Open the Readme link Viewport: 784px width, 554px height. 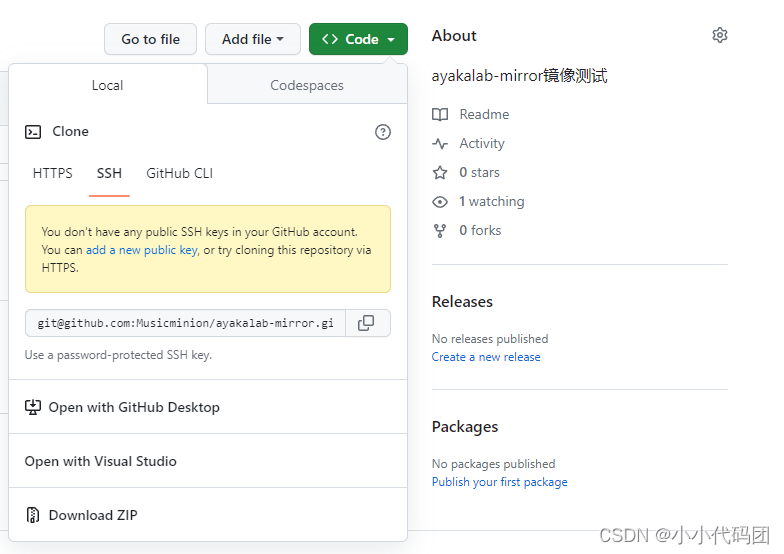click(484, 114)
